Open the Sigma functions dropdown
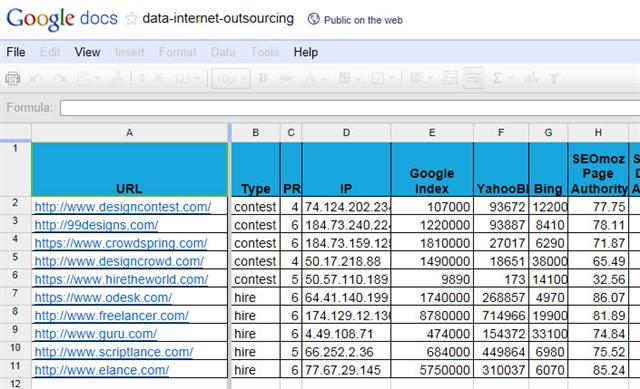This screenshot has height=389, width=640. pyautogui.click(x=502, y=78)
